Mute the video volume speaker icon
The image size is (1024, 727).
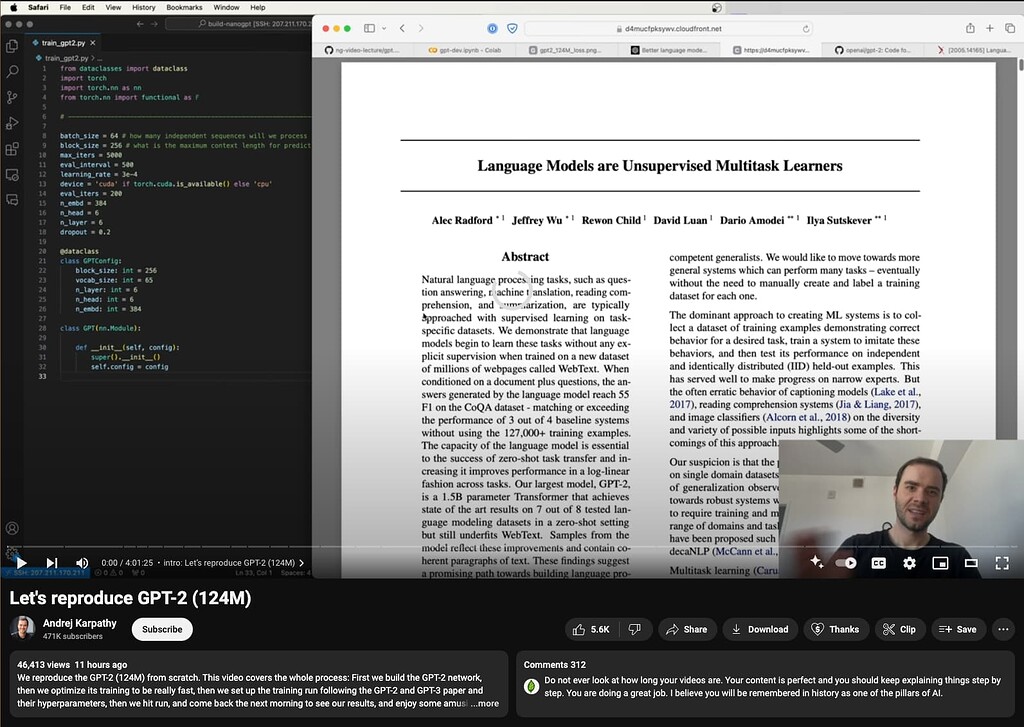[82, 563]
